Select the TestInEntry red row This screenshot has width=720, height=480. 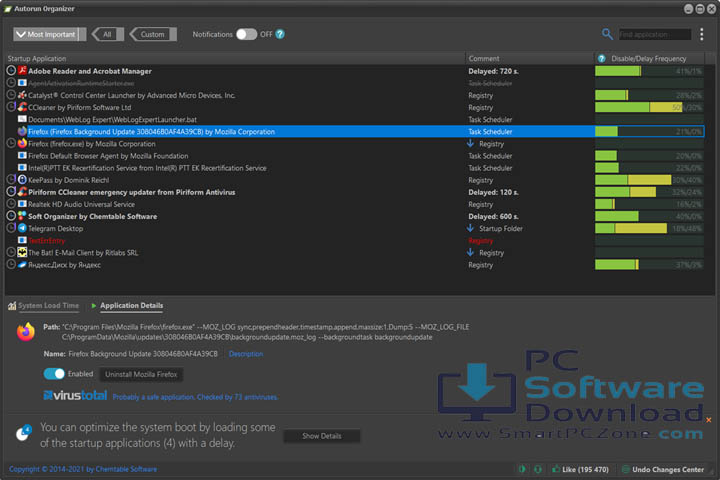pyautogui.click(x=354, y=240)
